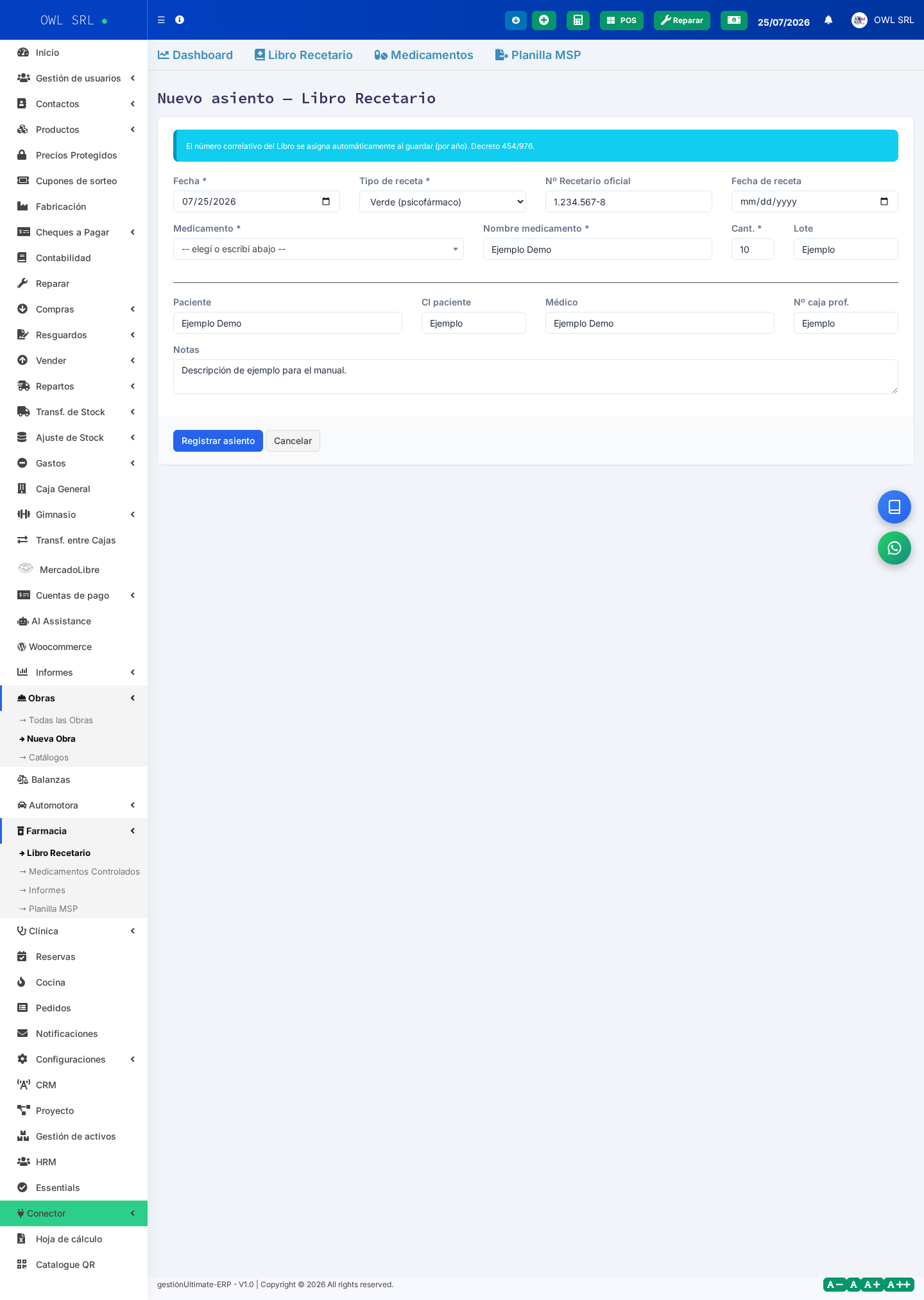Click the cash money icon in header
This screenshot has width=924, height=1300.
pyautogui.click(x=734, y=21)
